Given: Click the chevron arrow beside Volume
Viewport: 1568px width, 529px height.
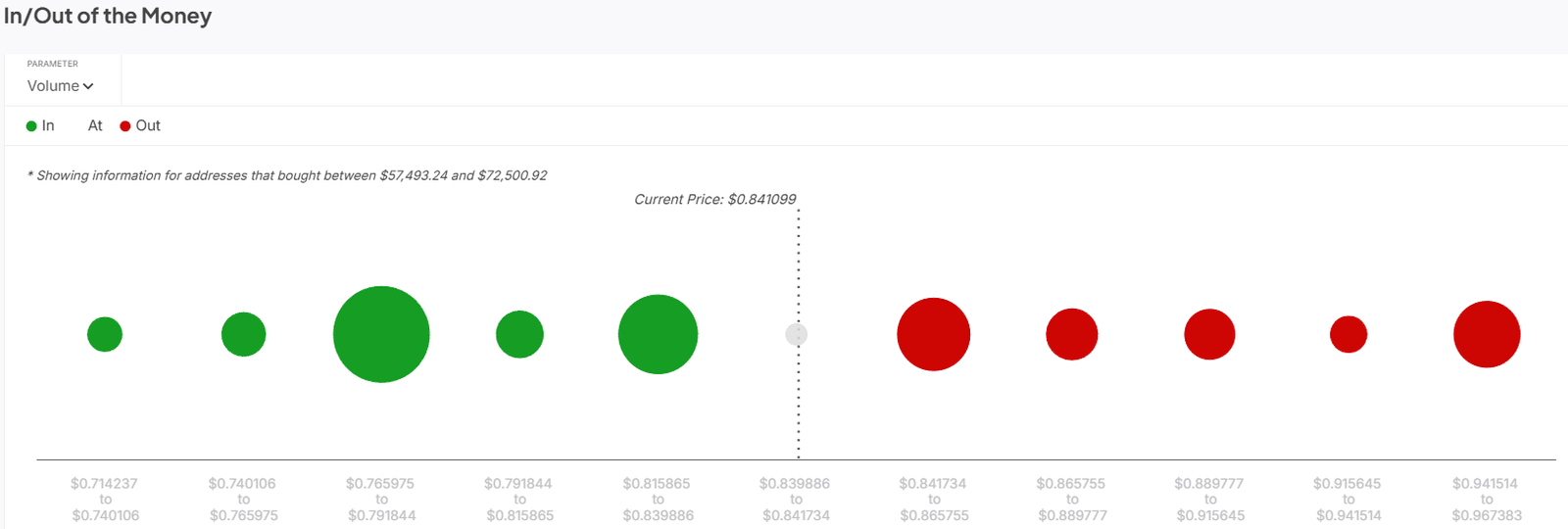Looking at the screenshot, I should 88,86.
